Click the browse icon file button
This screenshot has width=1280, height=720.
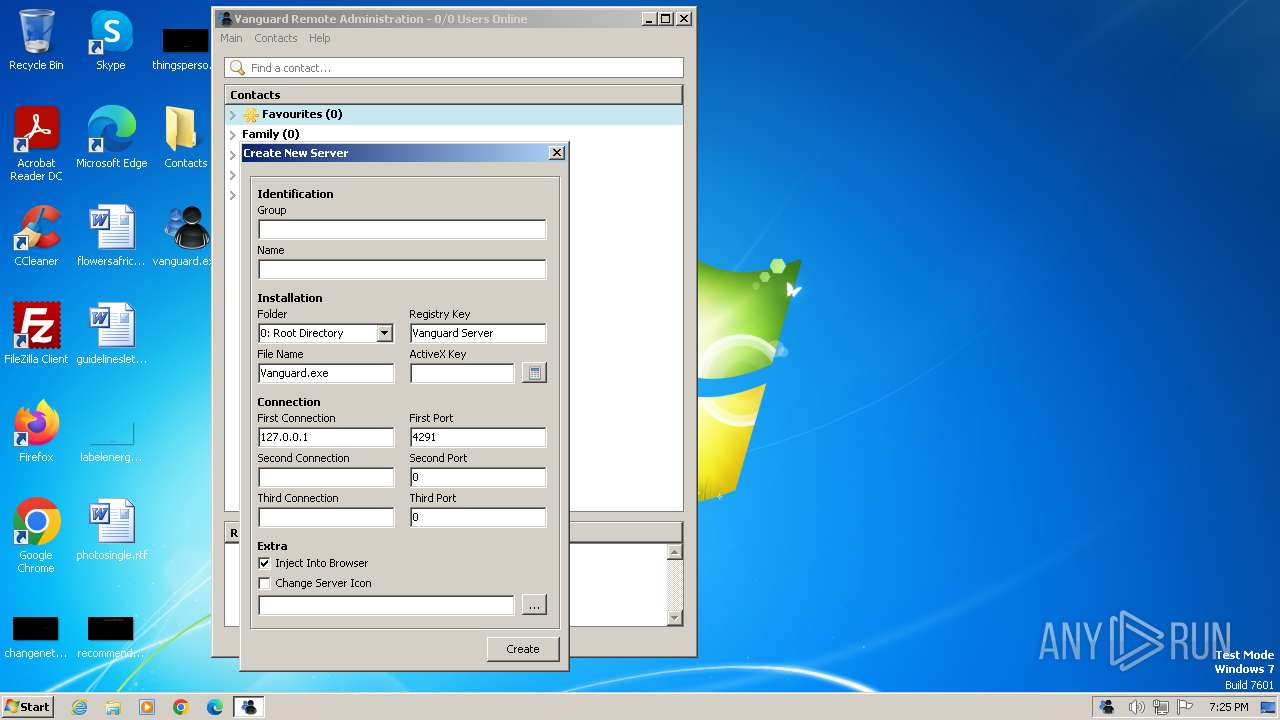pos(534,605)
